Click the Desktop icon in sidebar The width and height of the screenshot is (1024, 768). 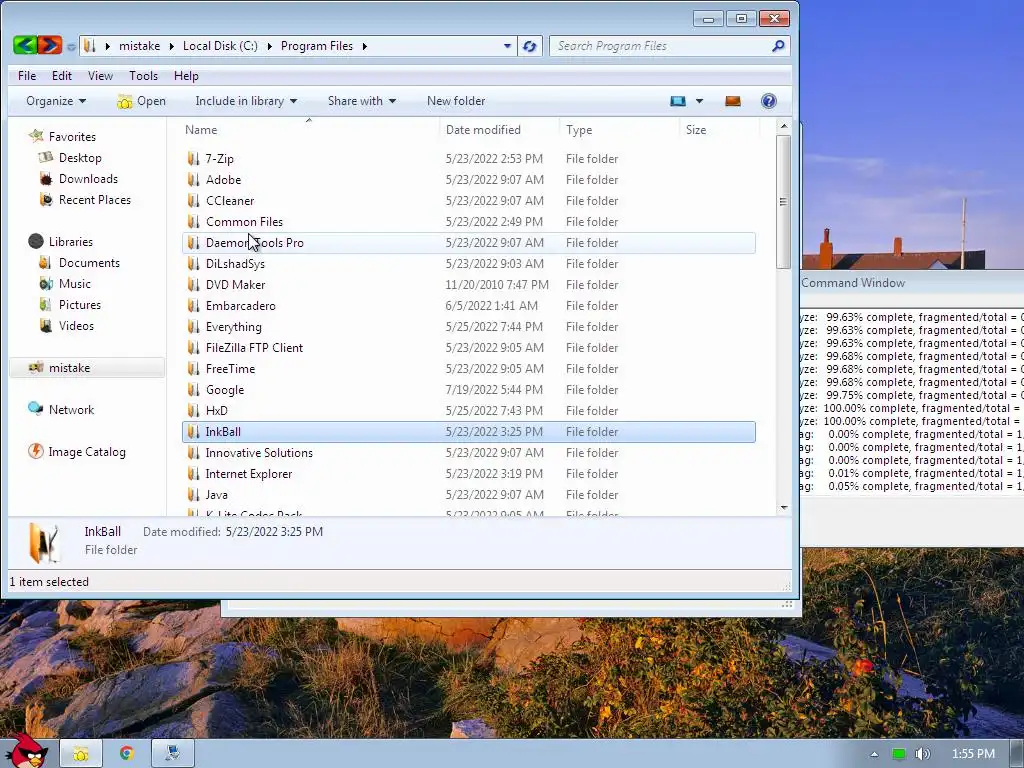tap(46, 157)
